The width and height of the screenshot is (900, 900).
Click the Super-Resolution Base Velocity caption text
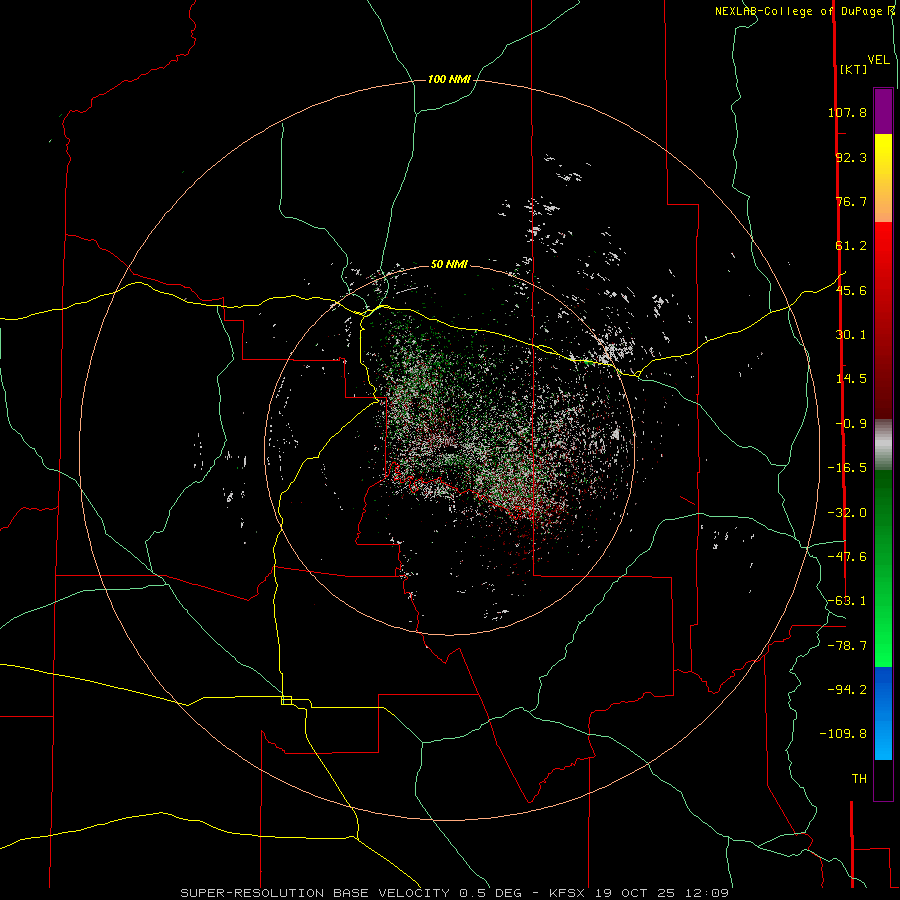454,893
